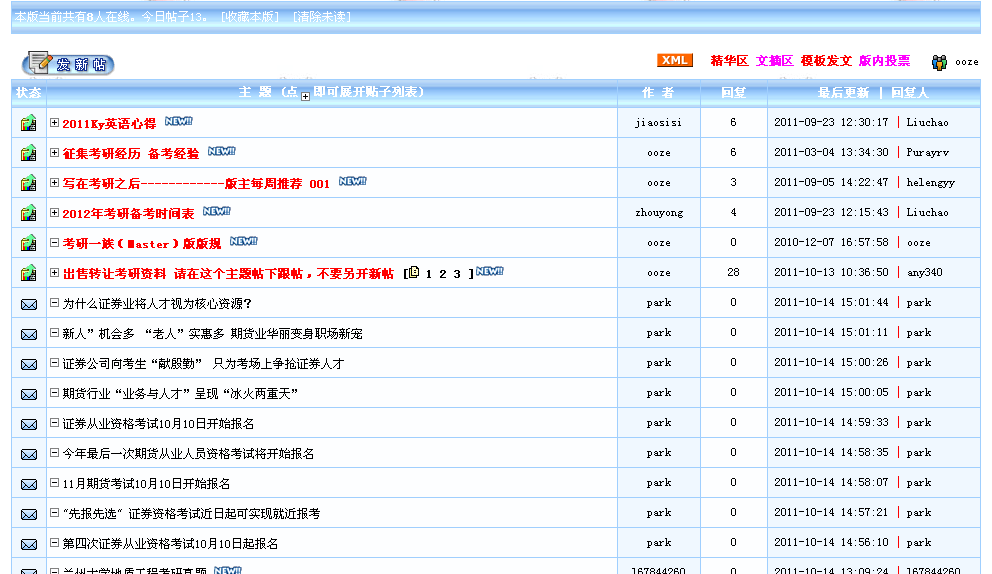Screen dimensions: 992x574
Task: Open thread 2011Ky英语心得
Action: (x=109, y=124)
